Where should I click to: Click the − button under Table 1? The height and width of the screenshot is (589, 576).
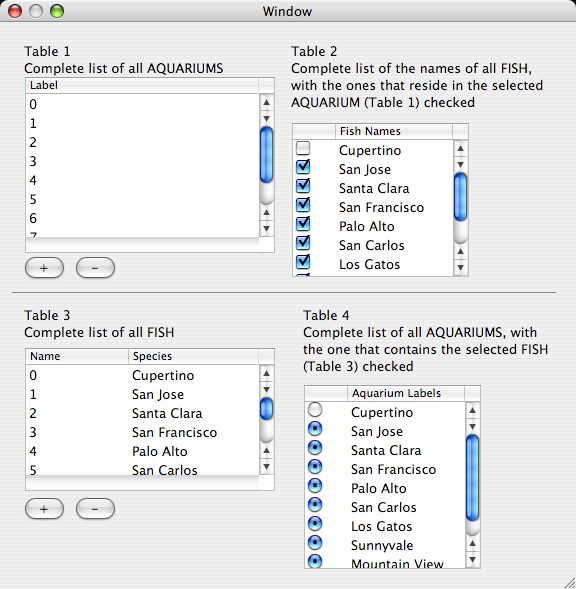95,268
